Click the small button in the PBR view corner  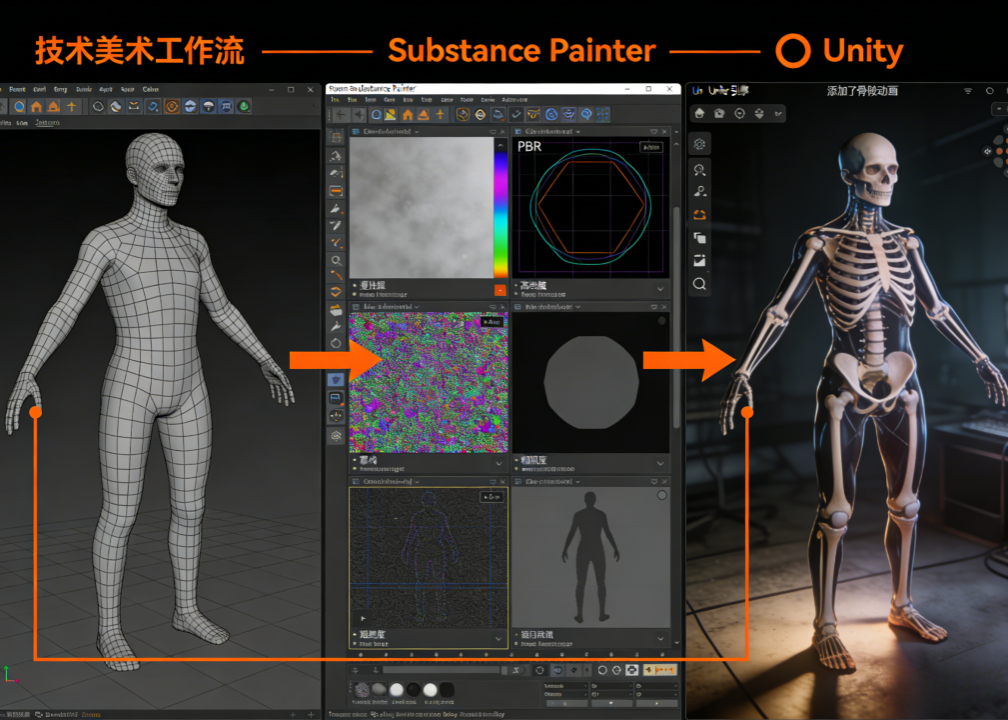point(651,147)
